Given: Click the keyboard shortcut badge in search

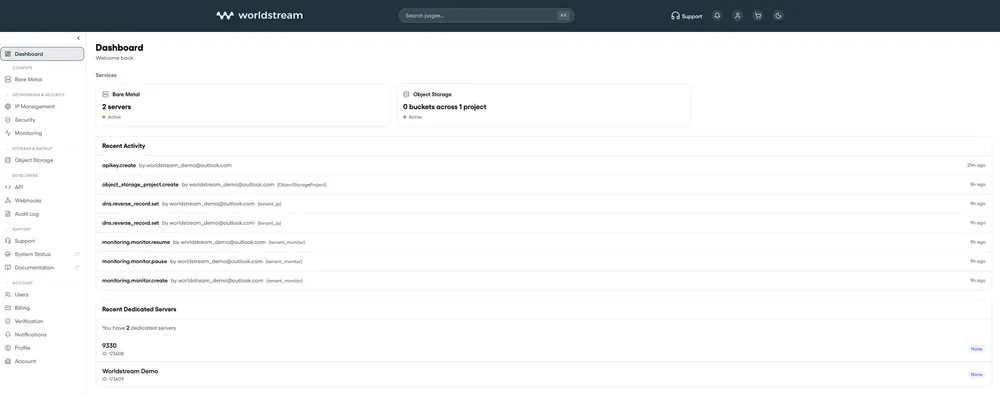Looking at the screenshot, I should [563, 15].
